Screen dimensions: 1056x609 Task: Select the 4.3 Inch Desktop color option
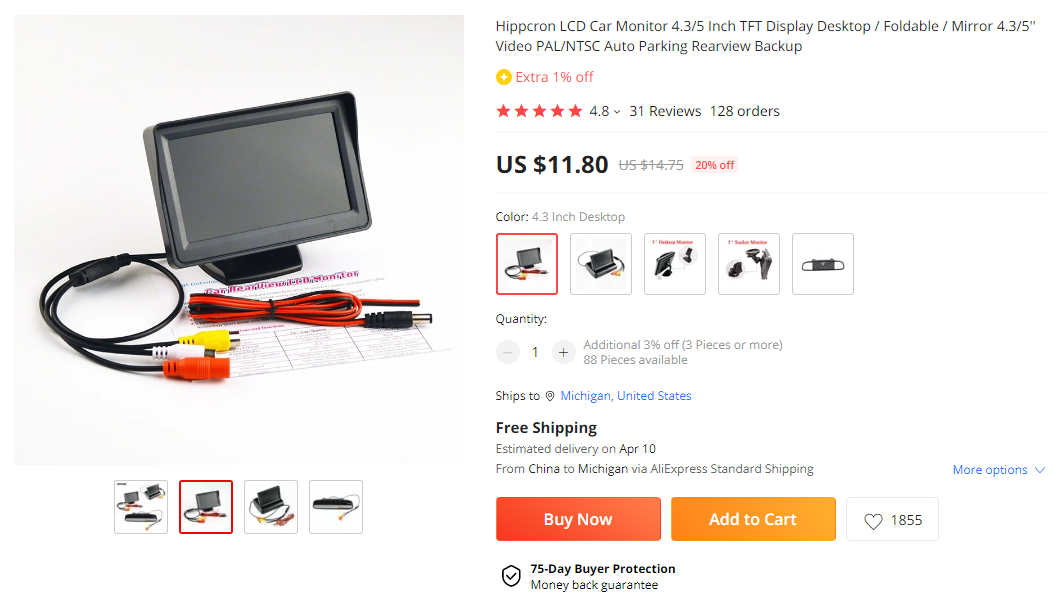tap(527, 264)
